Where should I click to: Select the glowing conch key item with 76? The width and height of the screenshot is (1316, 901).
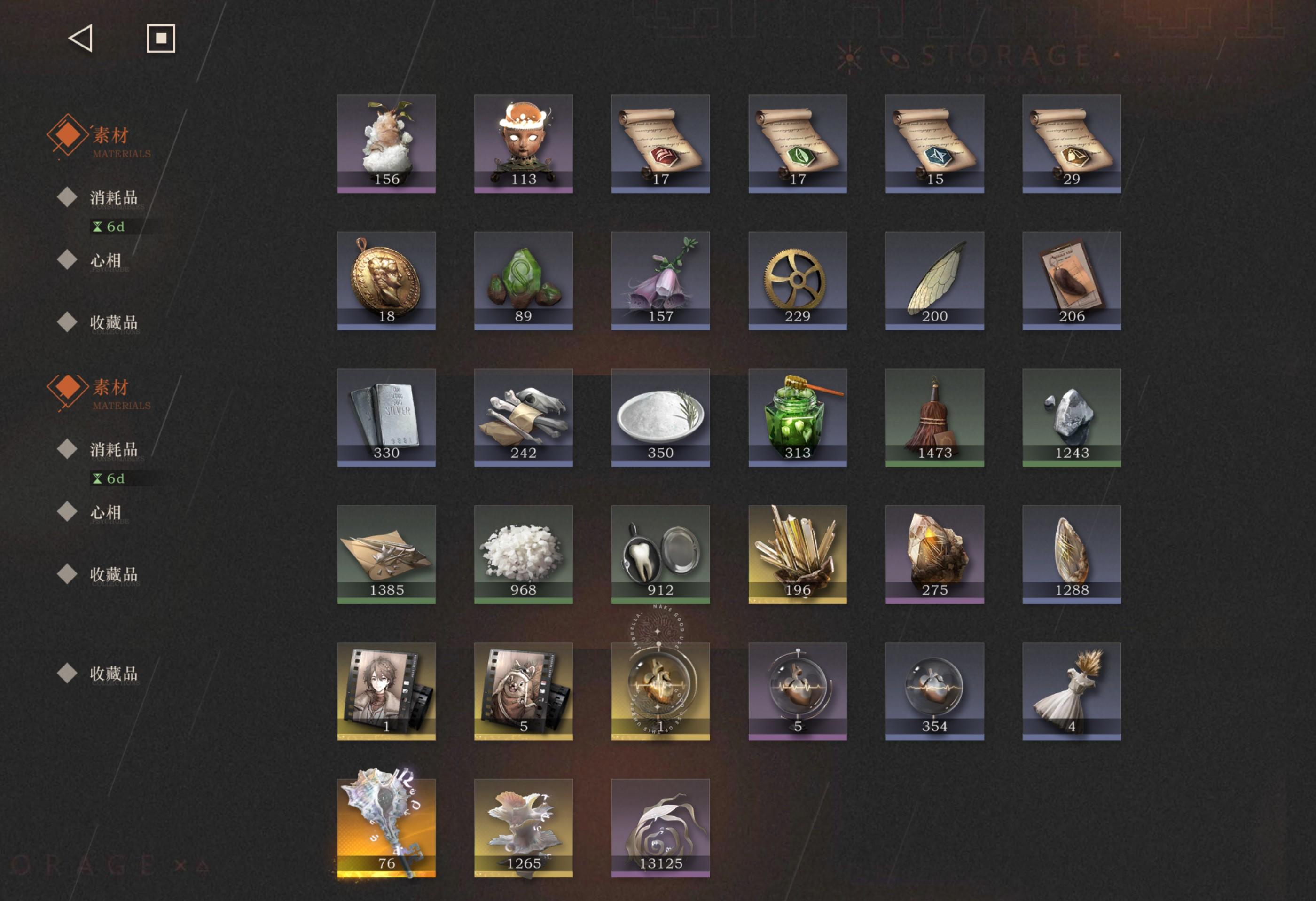point(386,828)
